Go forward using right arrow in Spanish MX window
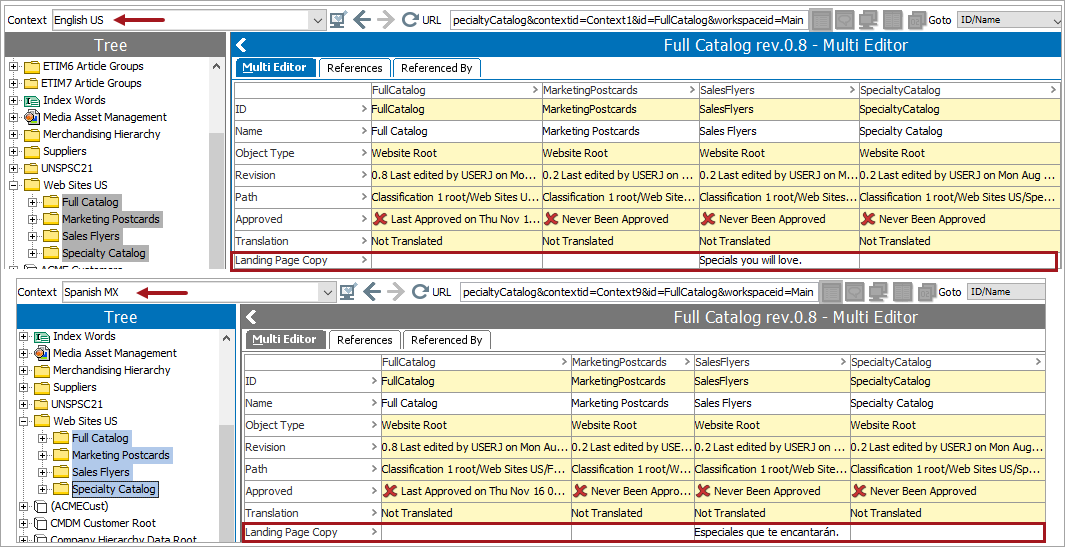Image resolution: width=1065 pixels, height=547 pixels. click(x=395, y=292)
